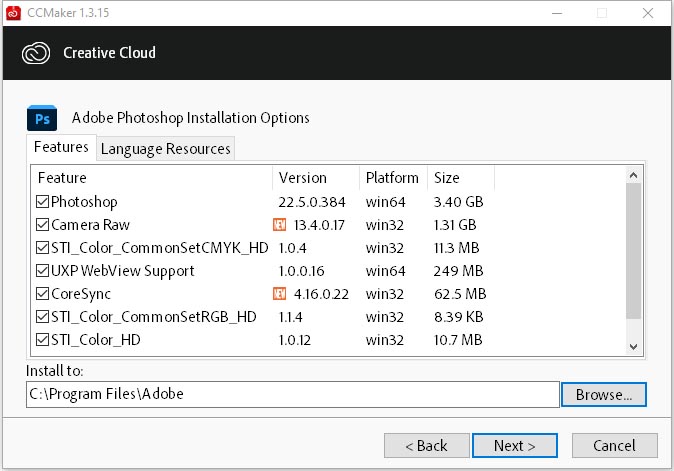Toggle the STI_Color_CommonSetRGB_HD checkbox

point(42,317)
